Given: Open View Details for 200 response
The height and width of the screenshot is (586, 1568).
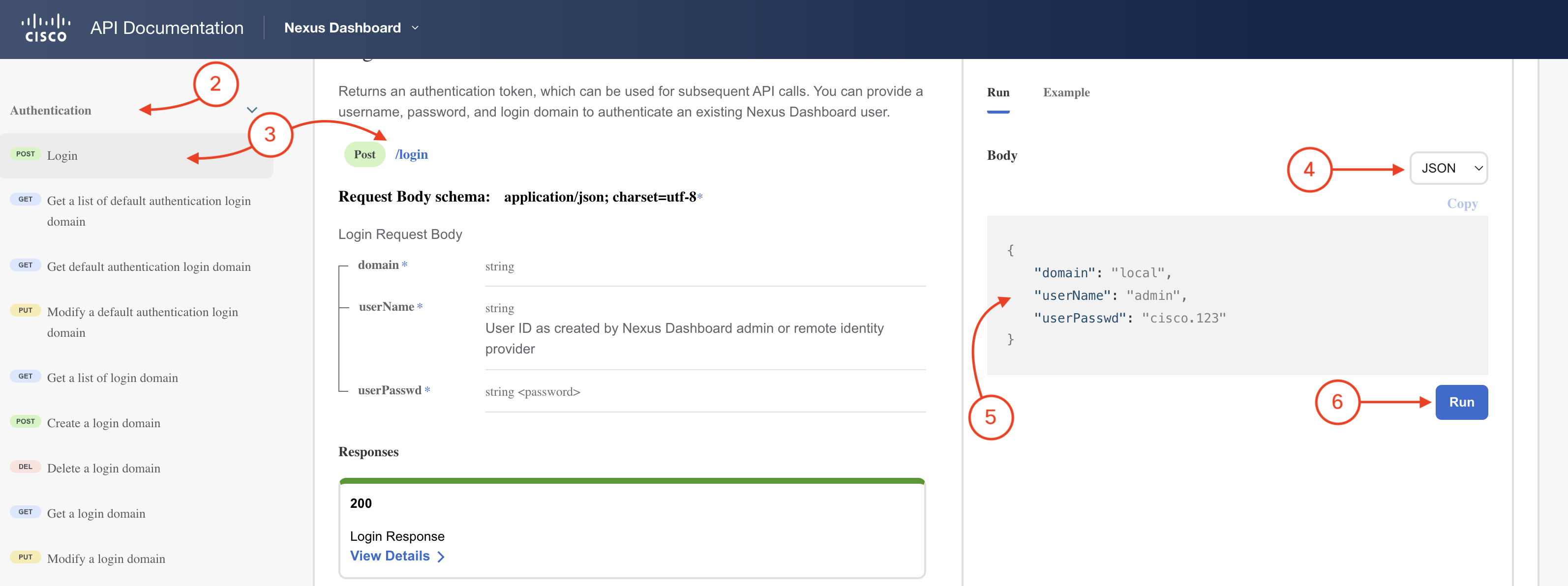Looking at the screenshot, I should (x=397, y=556).
